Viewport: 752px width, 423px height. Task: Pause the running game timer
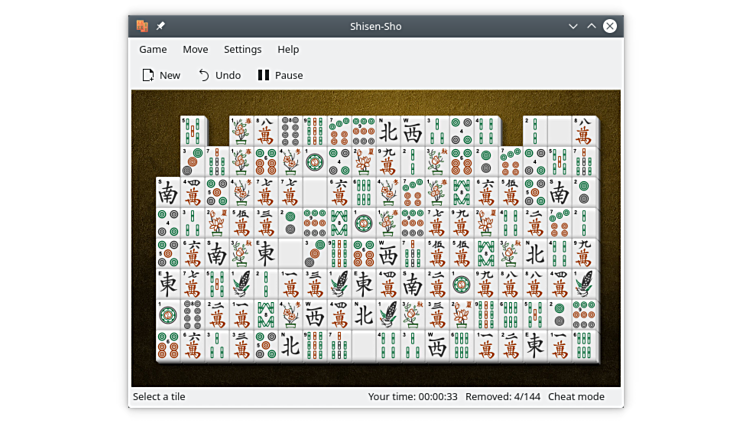[279, 75]
